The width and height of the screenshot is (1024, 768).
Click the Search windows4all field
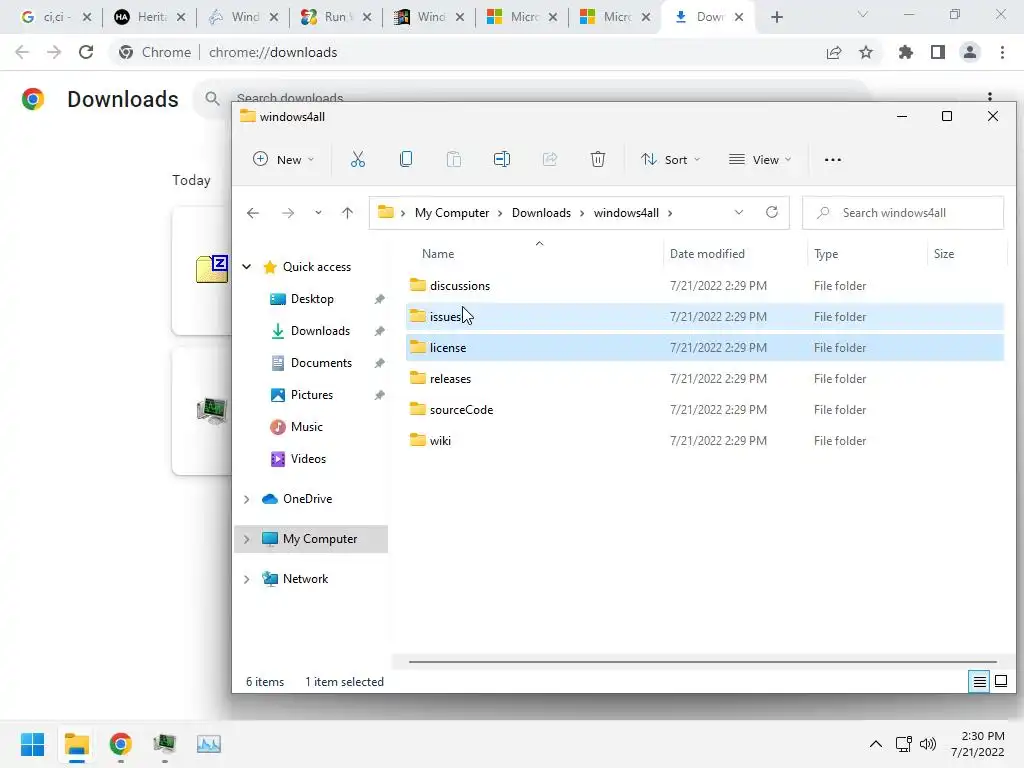tap(903, 213)
